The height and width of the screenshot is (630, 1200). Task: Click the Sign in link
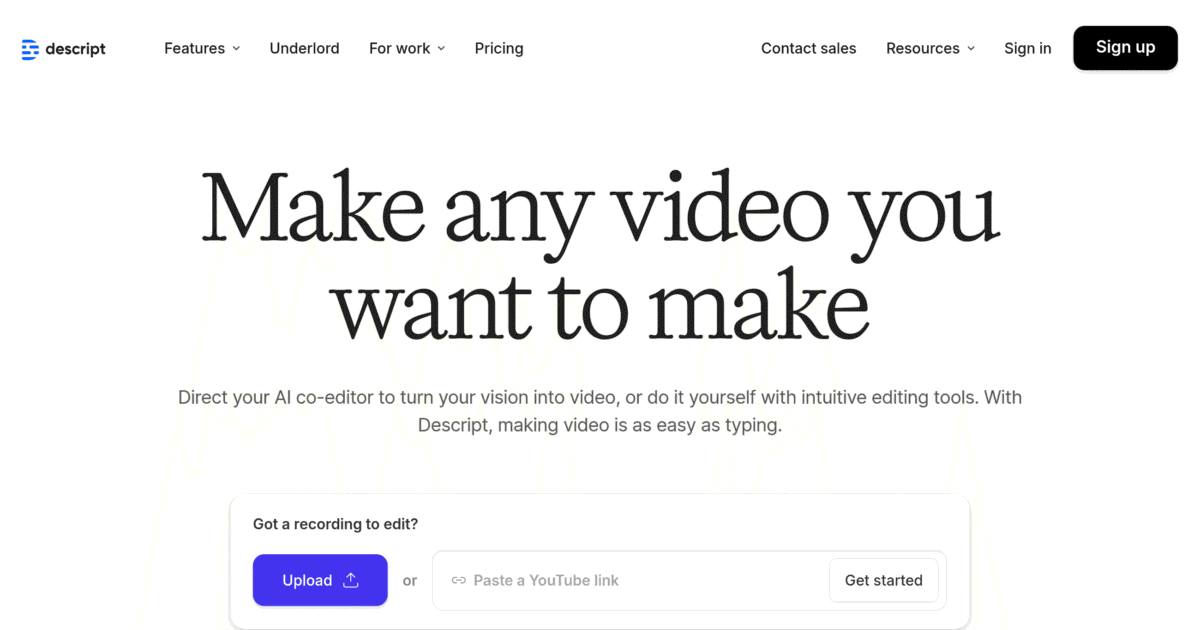(x=1027, y=48)
